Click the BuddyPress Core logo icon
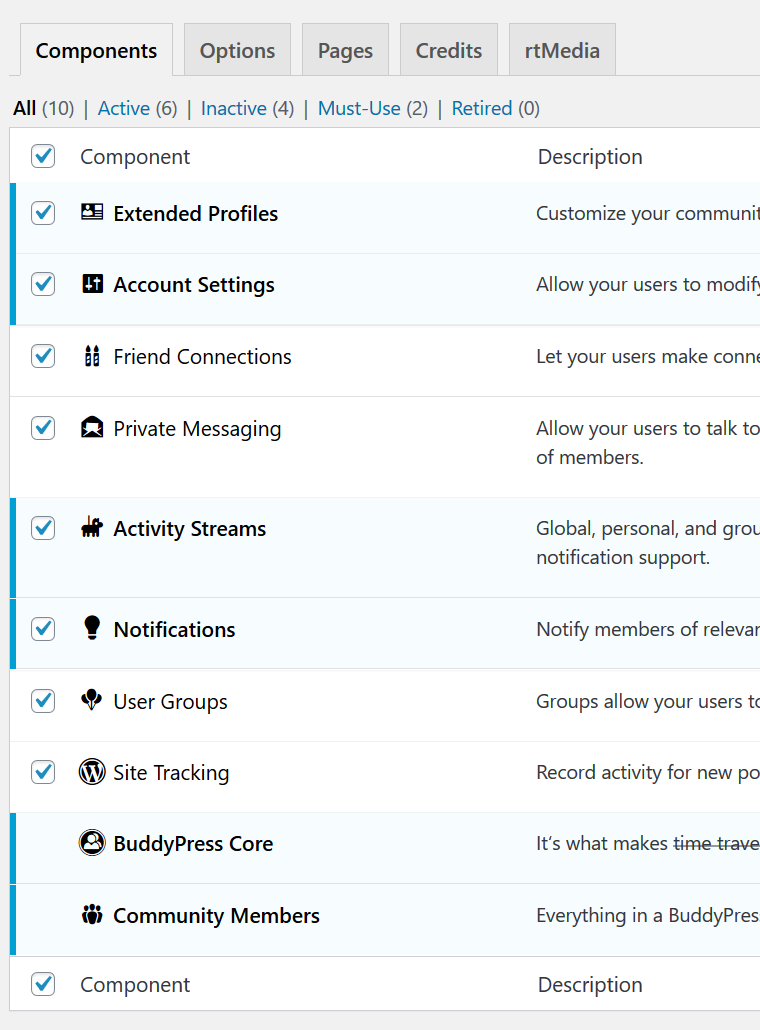Image resolution: width=760 pixels, height=1030 pixels. click(92, 842)
